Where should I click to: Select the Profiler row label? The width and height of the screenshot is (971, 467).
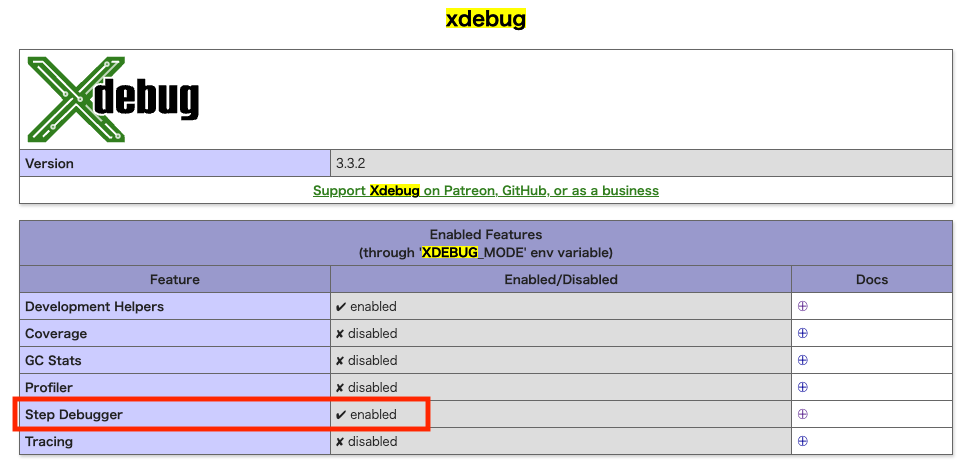pos(48,388)
